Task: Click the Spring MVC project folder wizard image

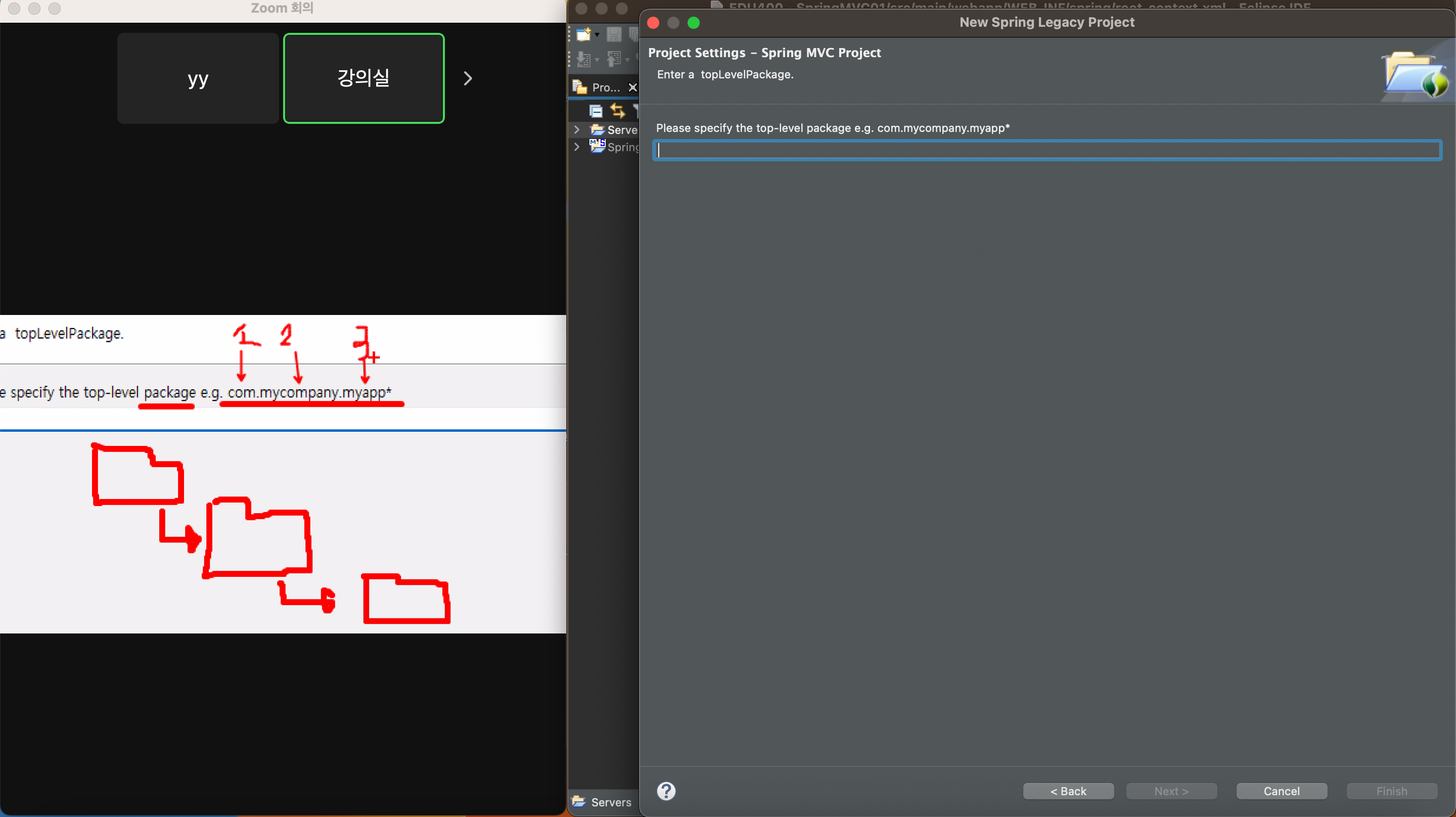Action: point(1414,75)
